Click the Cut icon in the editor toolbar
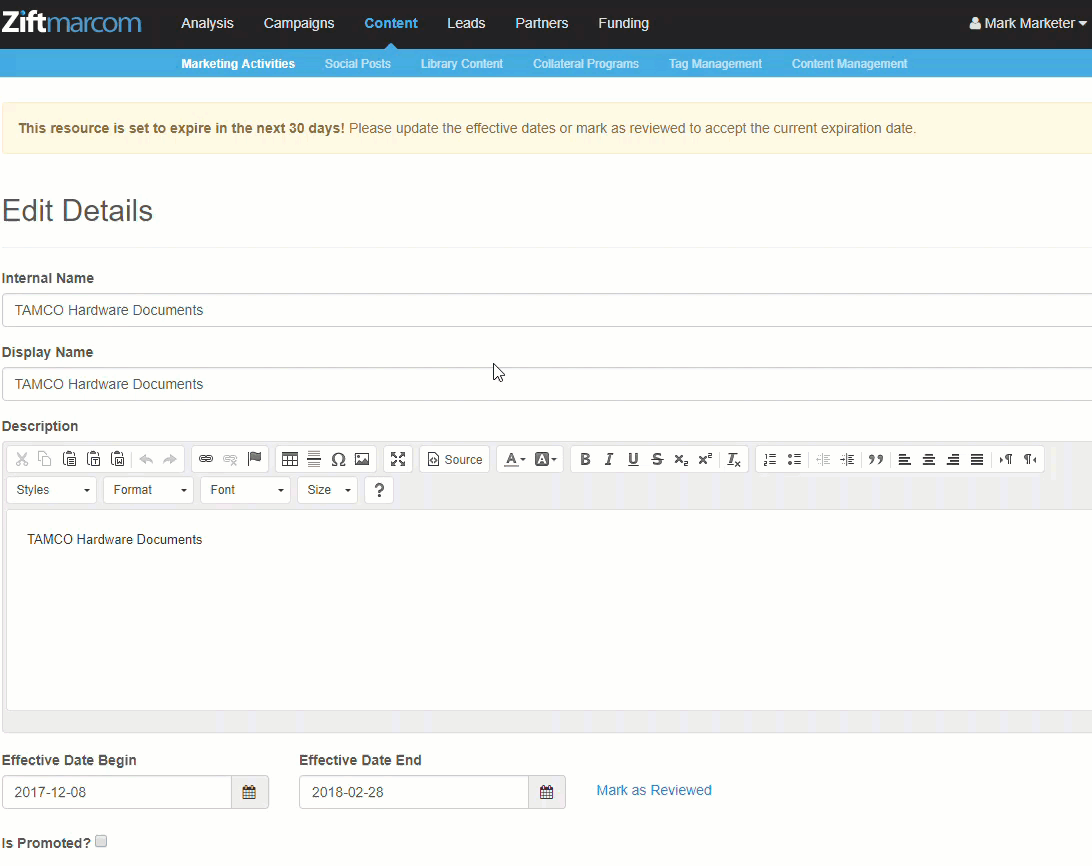This screenshot has height=866, width=1092. (22, 459)
